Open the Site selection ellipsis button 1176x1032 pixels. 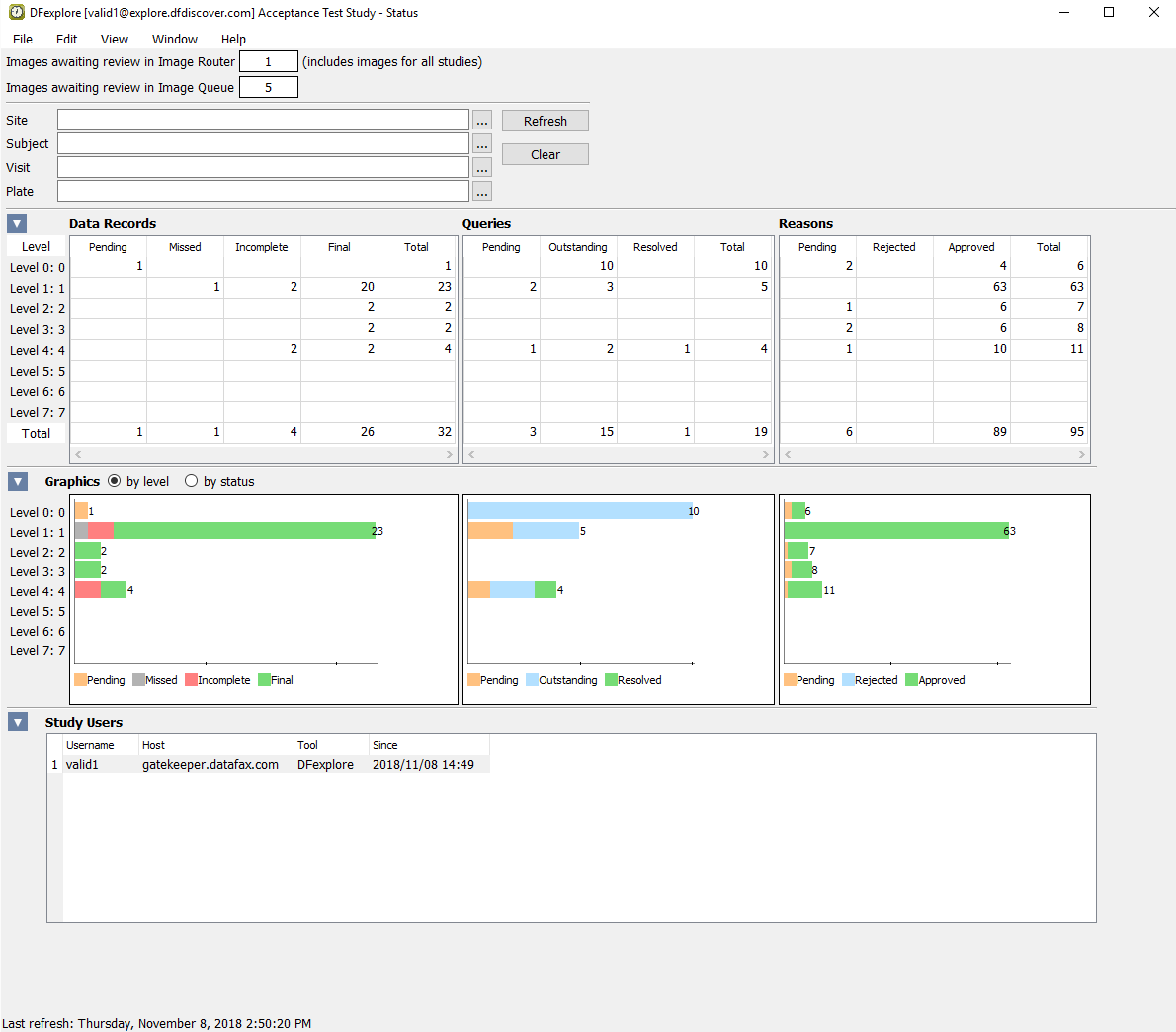click(x=482, y=121)
